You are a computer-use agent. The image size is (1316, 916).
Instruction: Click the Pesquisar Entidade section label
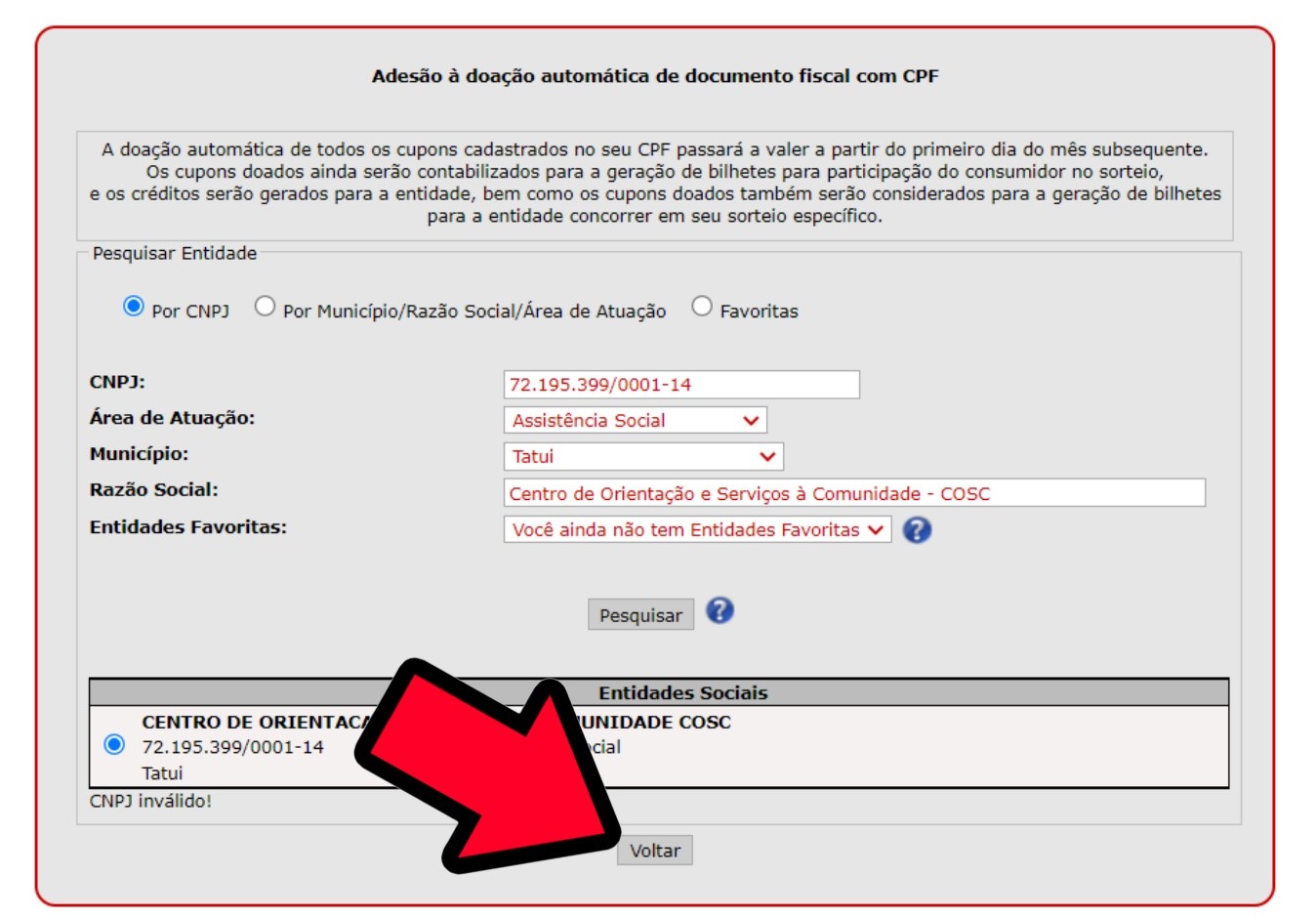tap(175, 253)
